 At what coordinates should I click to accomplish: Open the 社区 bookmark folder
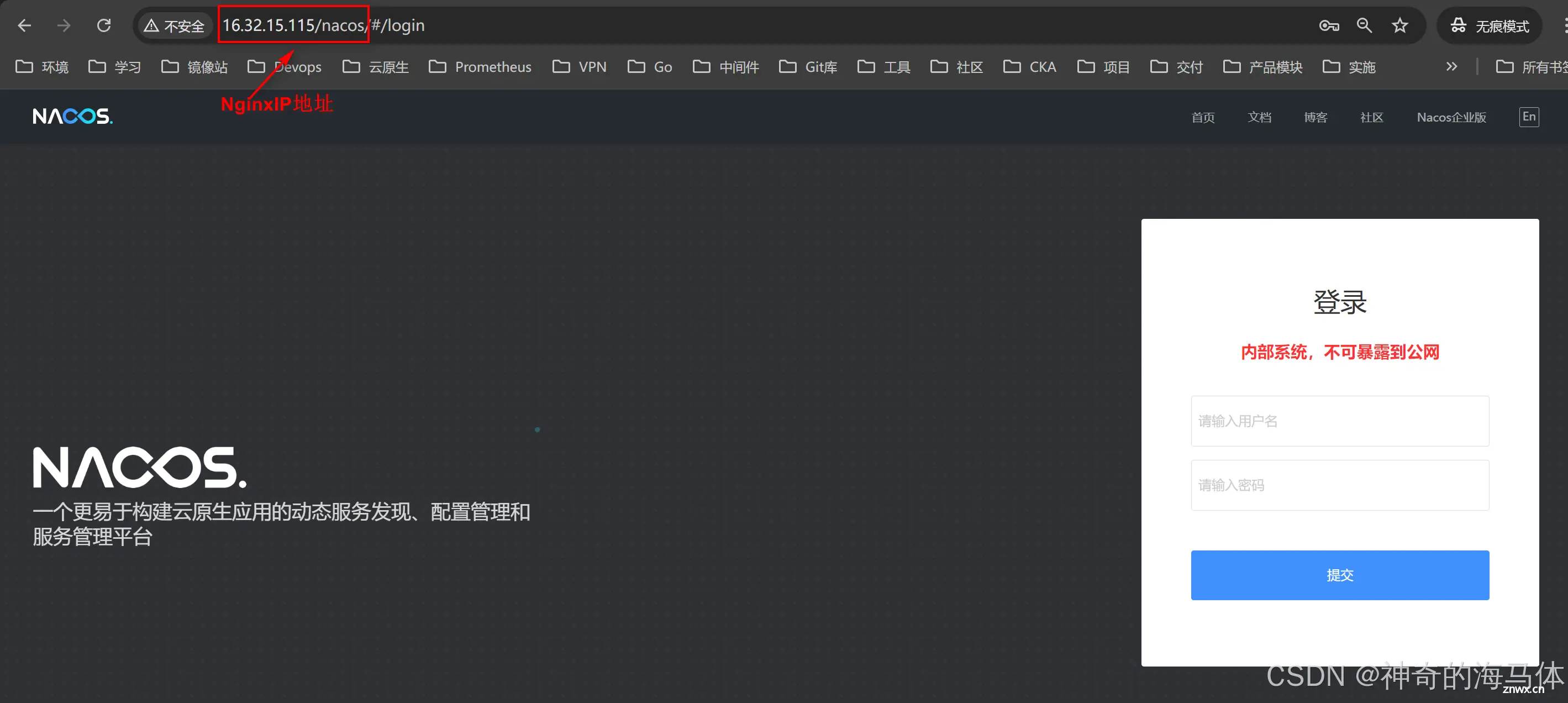[x=956, y=66]
